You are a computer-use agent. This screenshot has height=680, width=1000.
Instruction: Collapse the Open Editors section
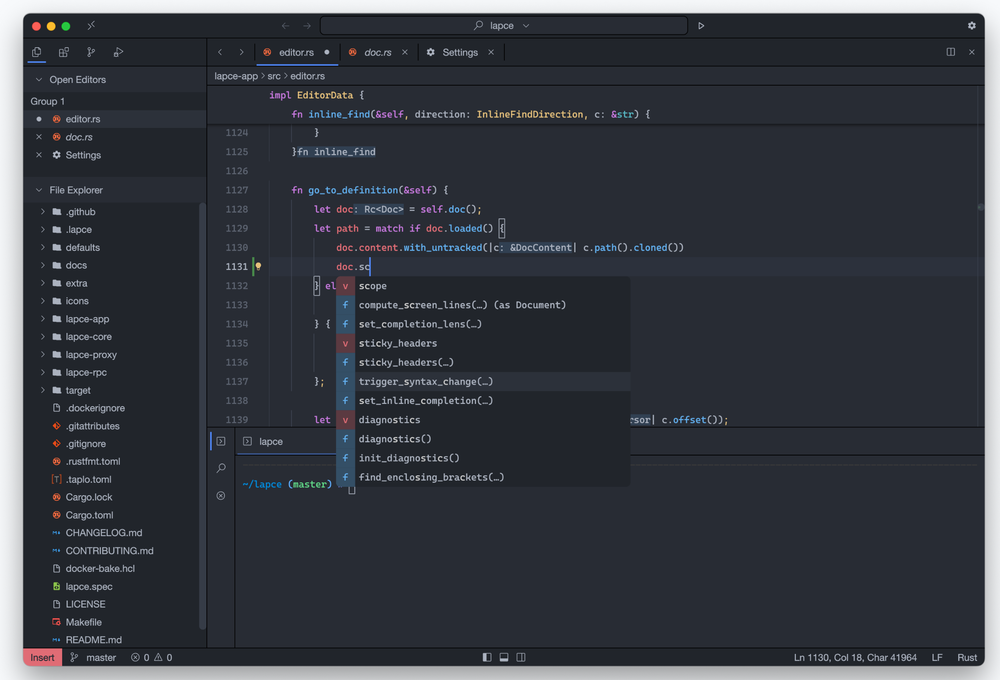(x=39, y=80)
